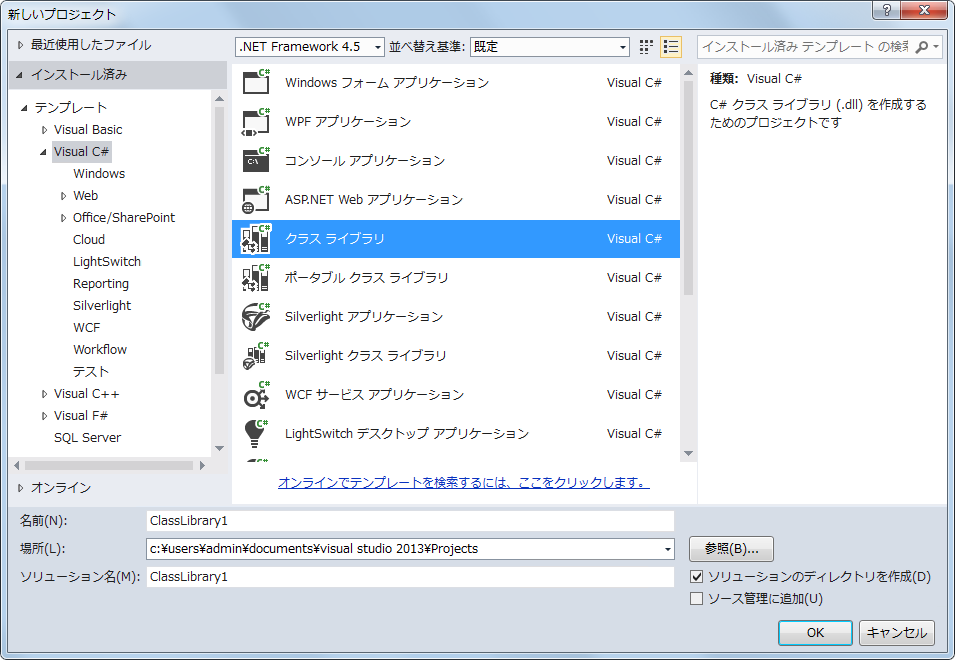Select LightSwitch デスクトップ アプリケーション row text
The width and height of the screenshot is (955, 660).
[407, 433]
